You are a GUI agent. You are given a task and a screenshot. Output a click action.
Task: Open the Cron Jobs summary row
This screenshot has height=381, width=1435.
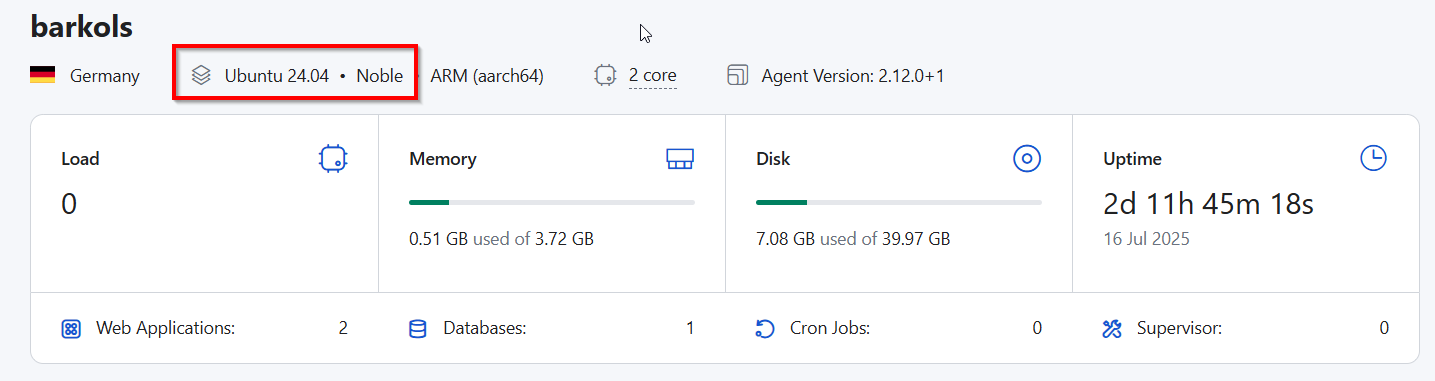point(899,328)
